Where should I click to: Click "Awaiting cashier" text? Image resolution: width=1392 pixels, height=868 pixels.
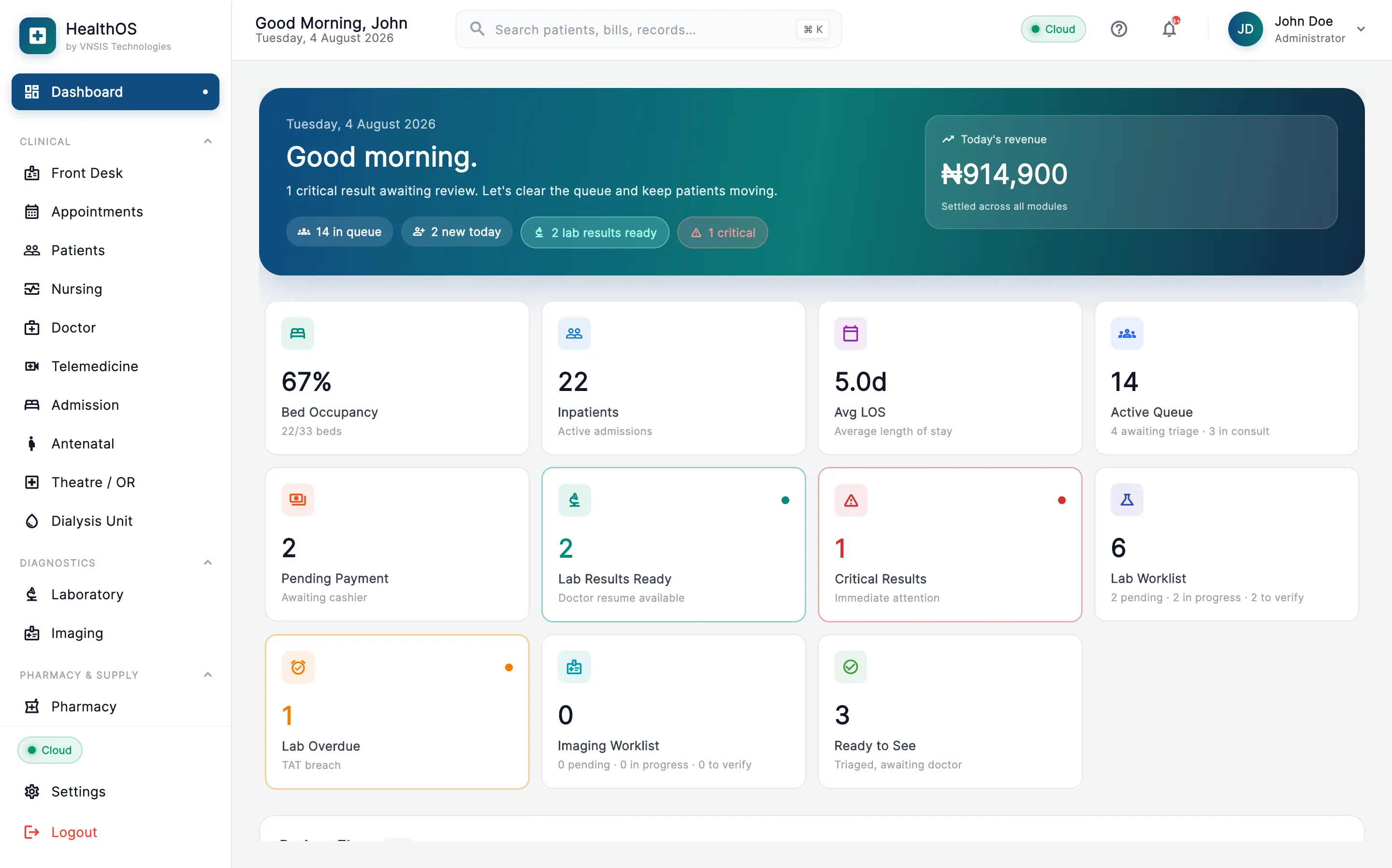pyautogui.click(x=324, y=597)
